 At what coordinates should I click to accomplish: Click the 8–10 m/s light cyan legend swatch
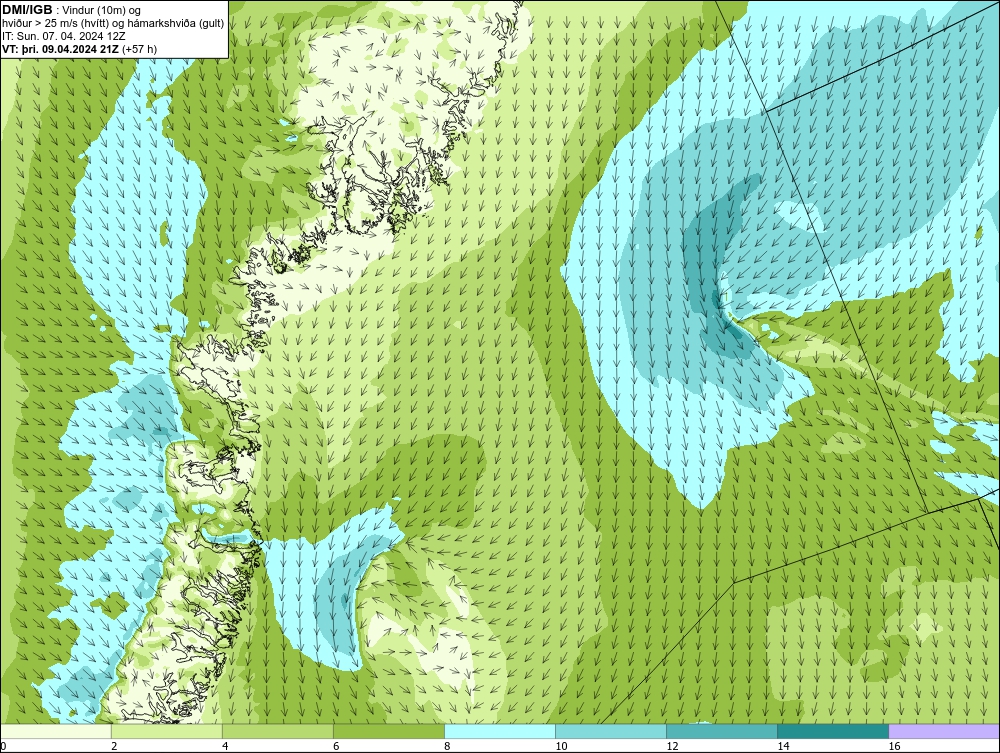[x=500, y=731]
